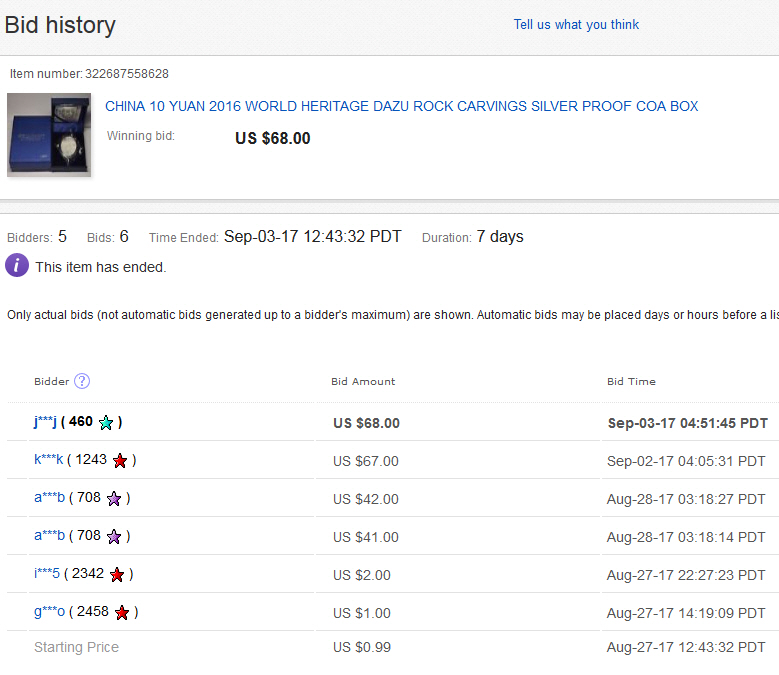This screenshot has height=675, width=779.
Task: Click the red star next to i***5
Action: coord(117,575)
